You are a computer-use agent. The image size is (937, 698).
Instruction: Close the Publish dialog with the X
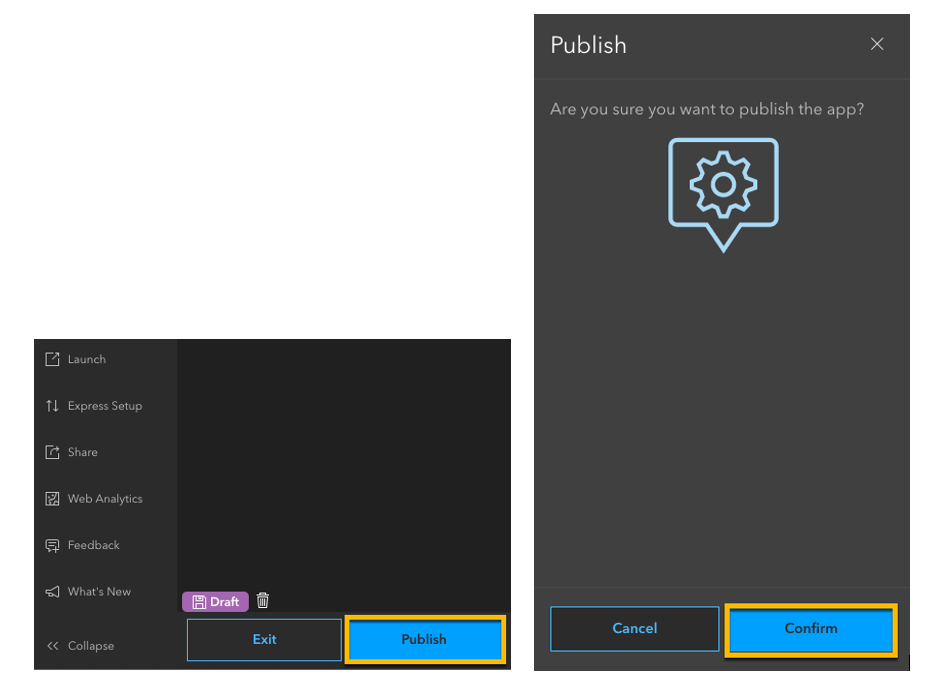(877, 44)
